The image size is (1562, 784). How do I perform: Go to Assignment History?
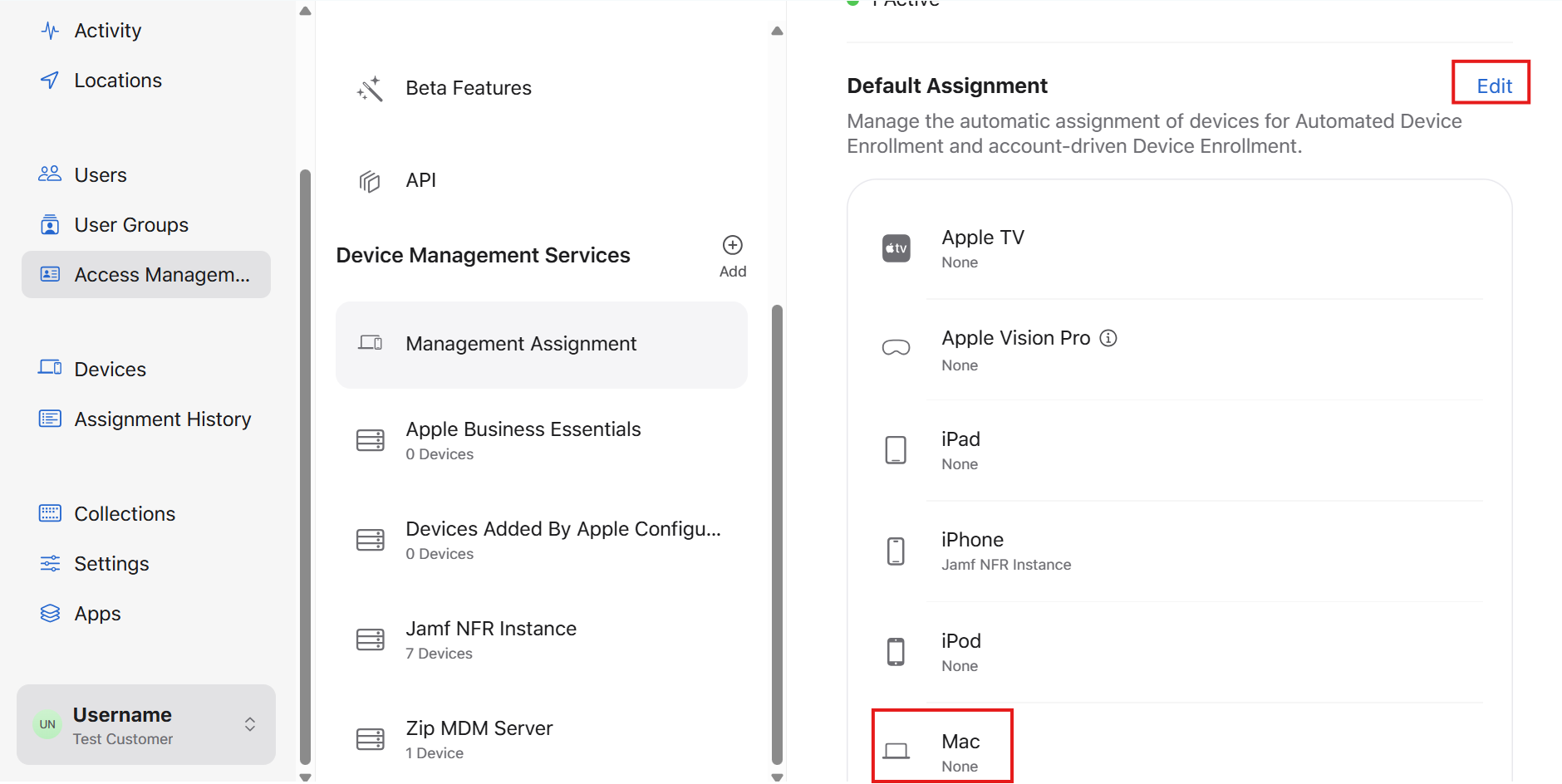(162, 419)
